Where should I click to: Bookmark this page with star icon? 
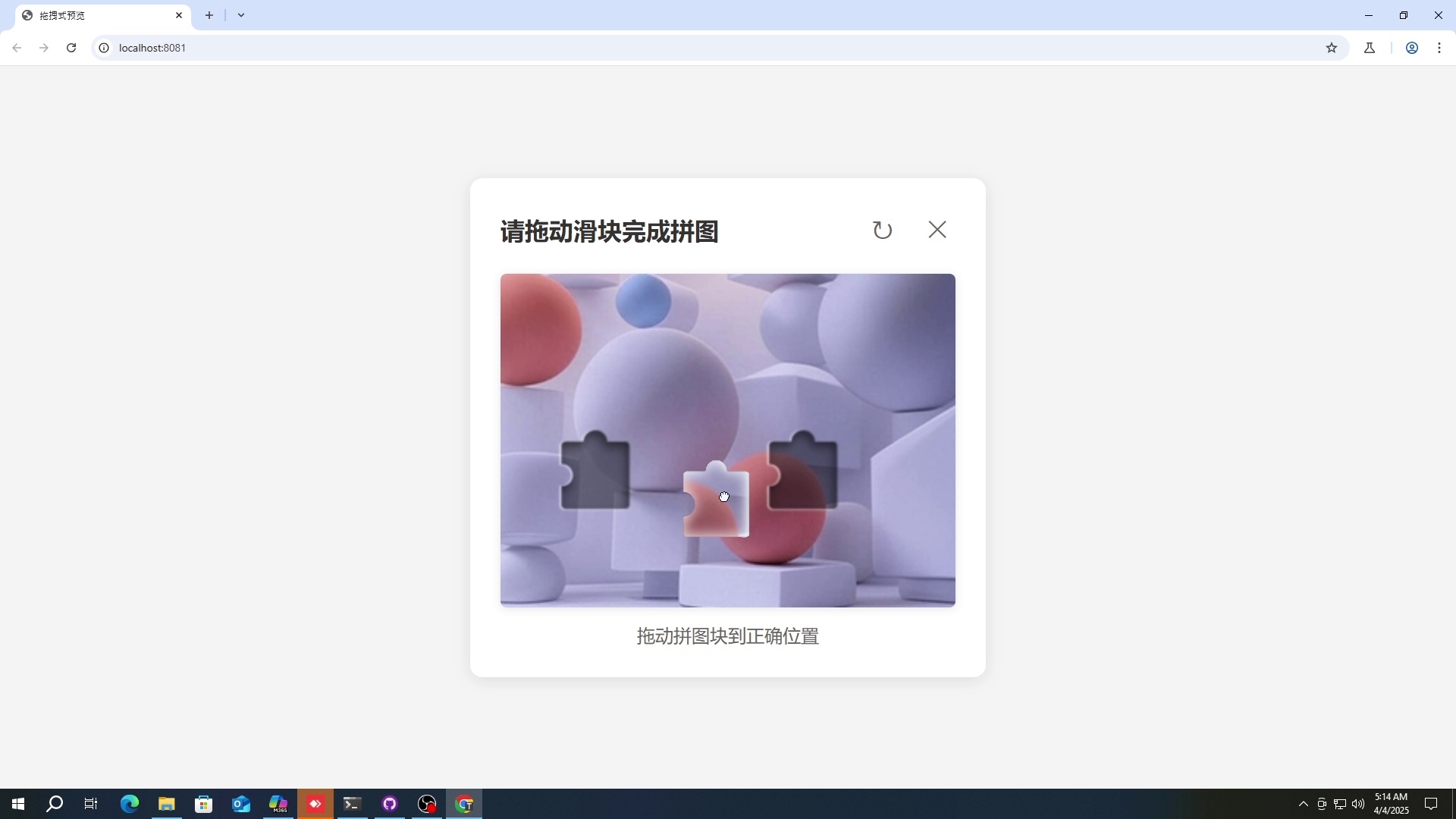point(1332,48)
